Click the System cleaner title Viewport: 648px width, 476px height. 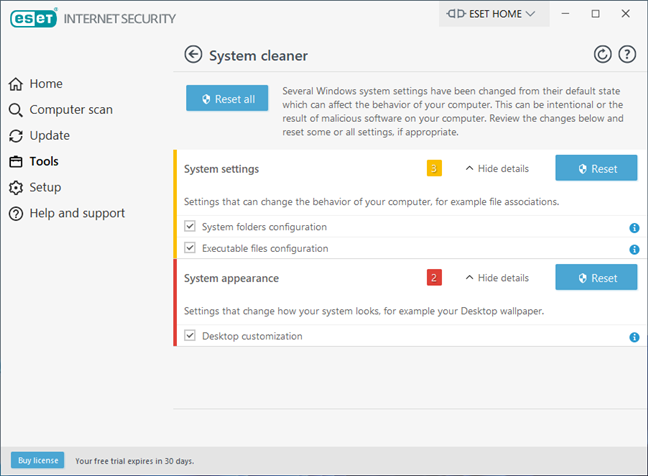(x=258, y=55)
